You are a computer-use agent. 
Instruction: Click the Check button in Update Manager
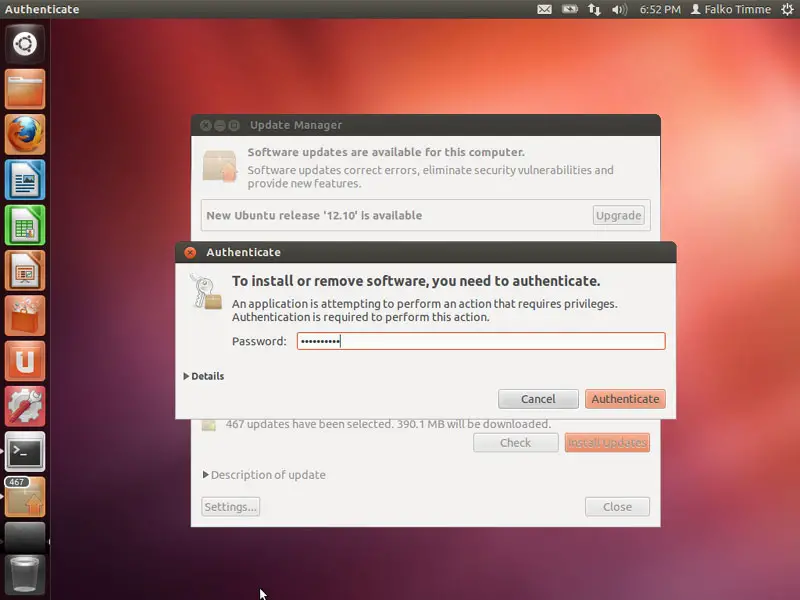515,443
